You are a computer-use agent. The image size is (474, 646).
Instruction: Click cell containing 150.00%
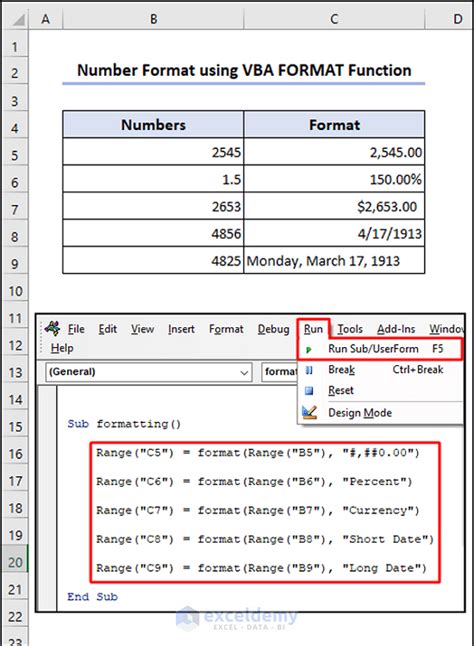[334, 179]
